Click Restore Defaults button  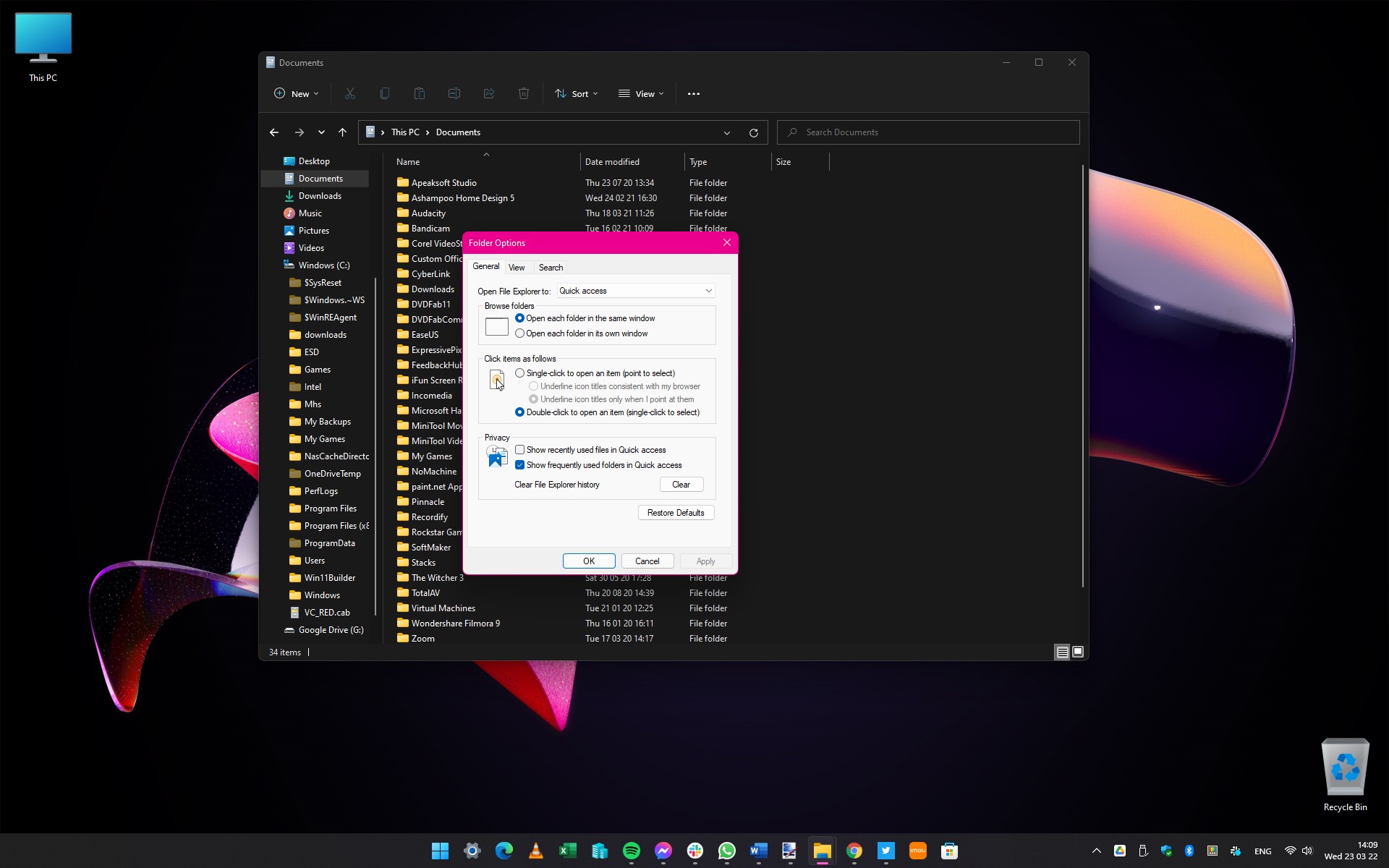point(675,512)
